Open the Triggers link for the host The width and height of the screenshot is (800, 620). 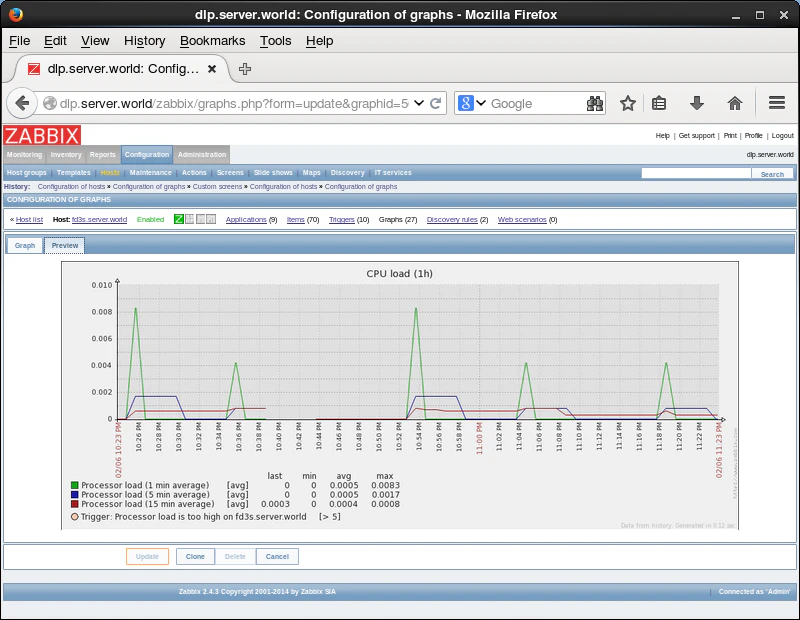tap(341, 219)
